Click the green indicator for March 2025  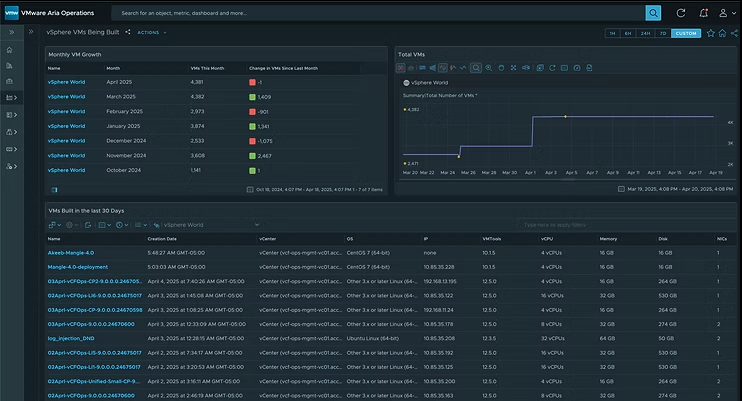click(252, 97)
